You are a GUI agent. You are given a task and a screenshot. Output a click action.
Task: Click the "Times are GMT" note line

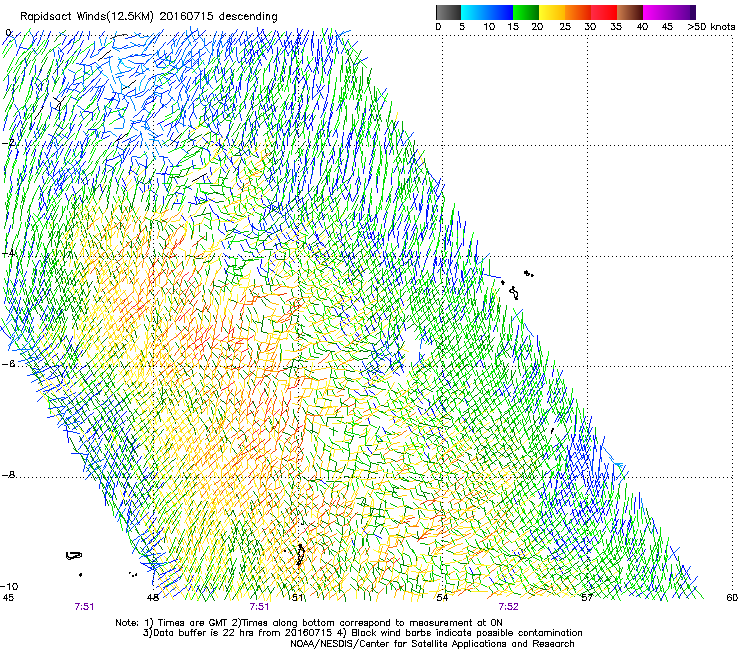tap(309, 623)
